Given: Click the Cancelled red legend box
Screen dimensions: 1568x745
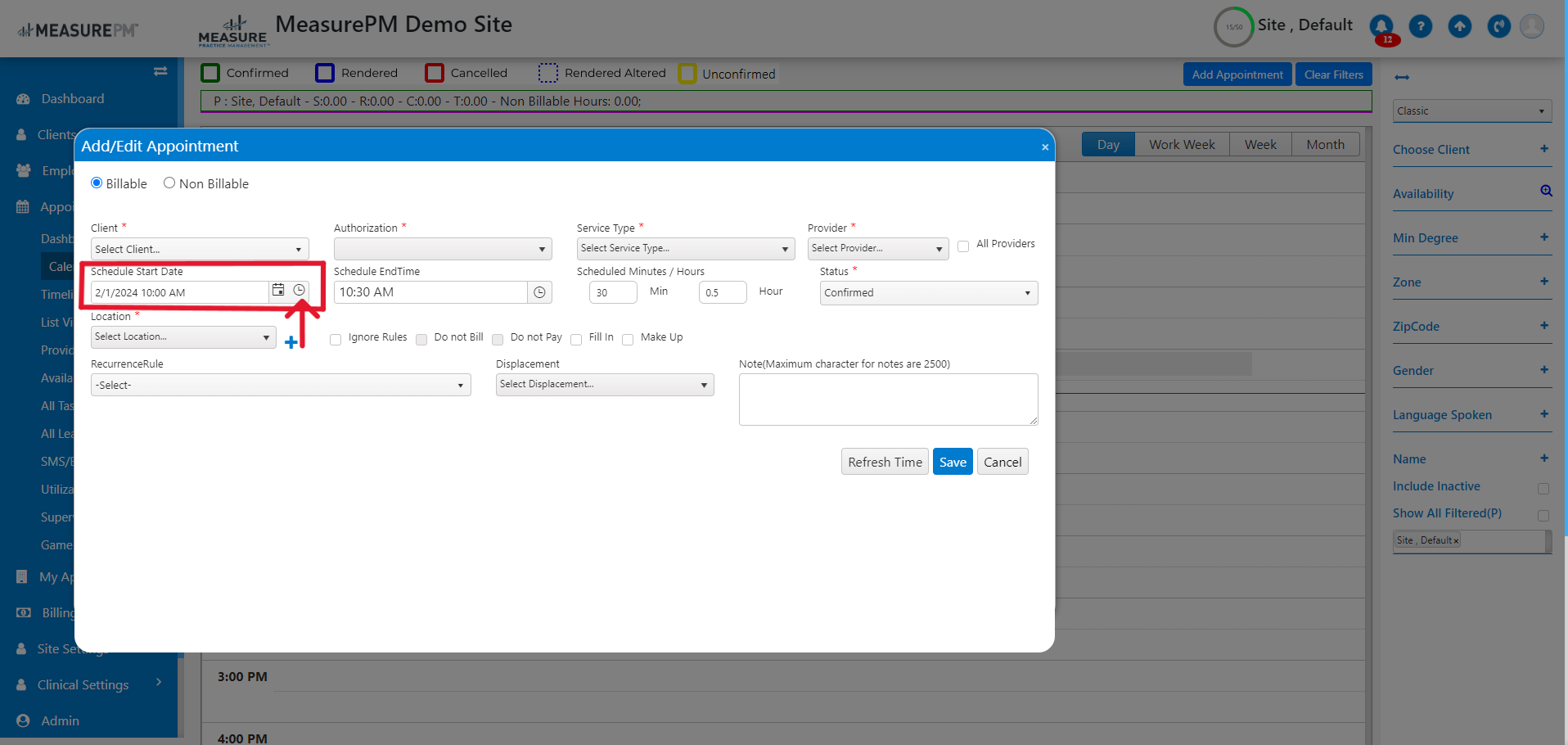Looking at the screenshot, I should click(x=435, y=73).
